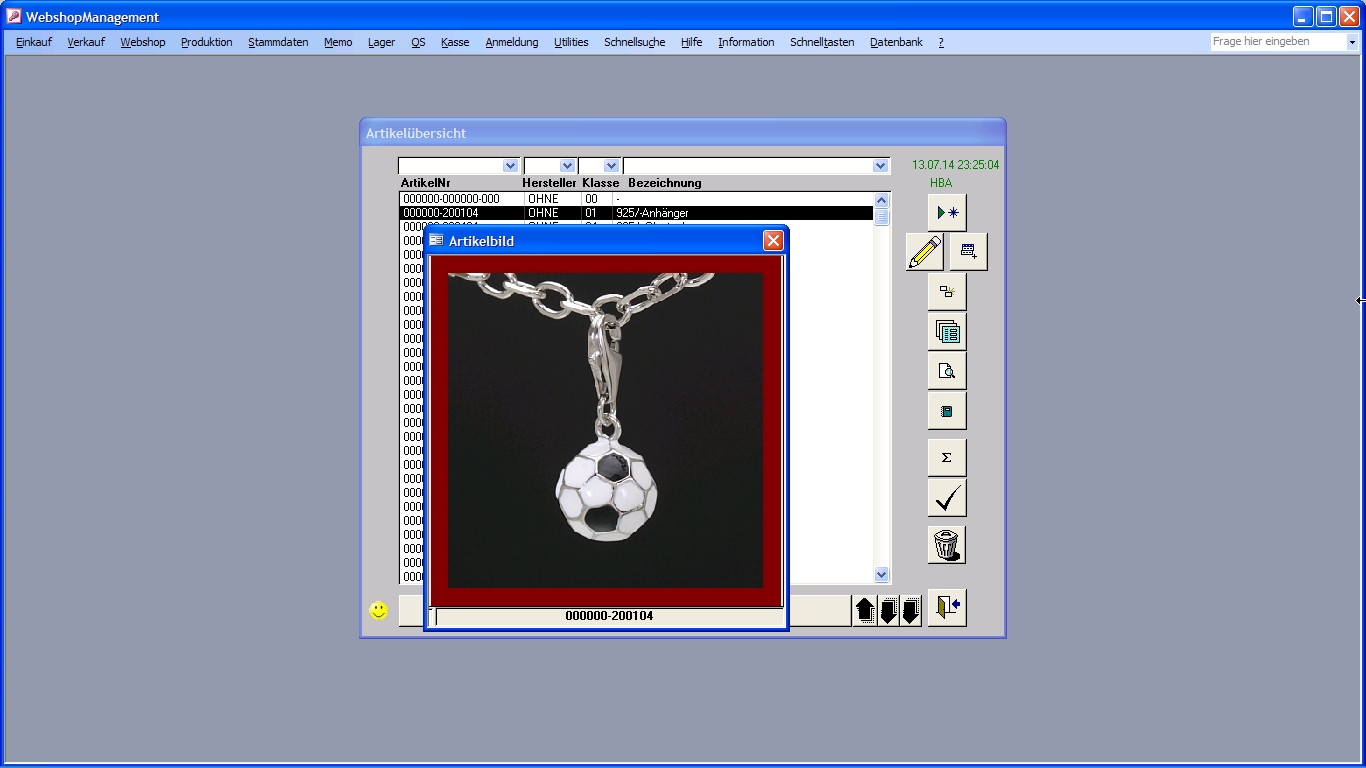Open the Anmeldung menu
Viewport: 1366px width, 768px height.
[512, 42]
